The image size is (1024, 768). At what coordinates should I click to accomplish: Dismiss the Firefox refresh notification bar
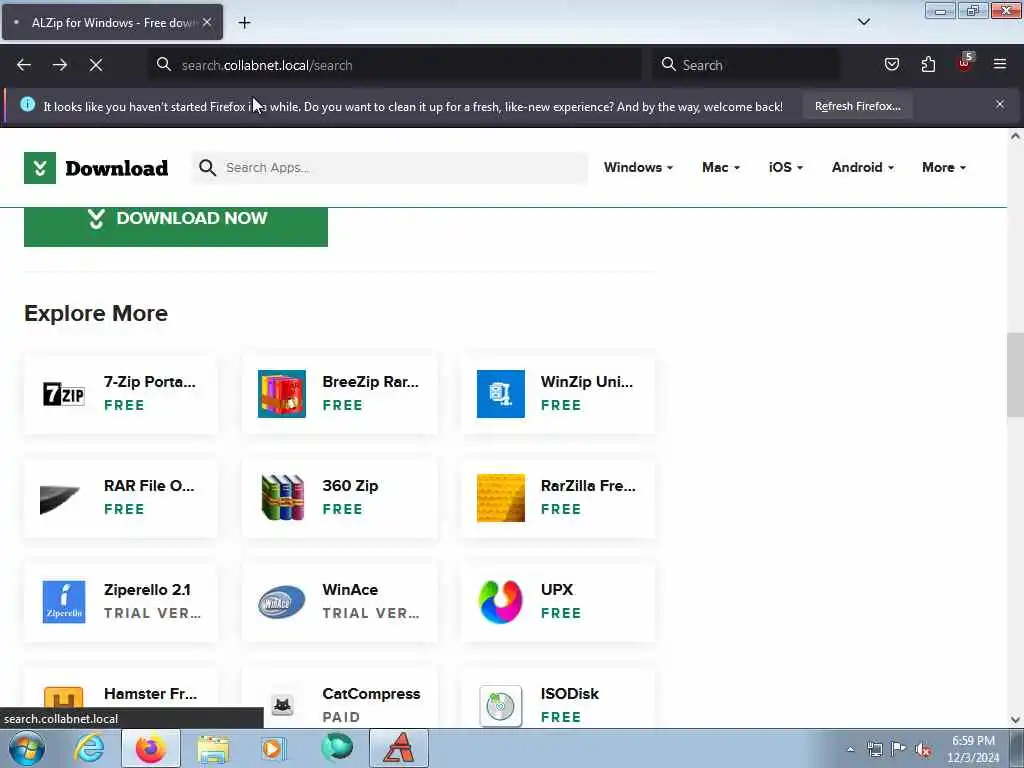(x=1000, y=104)
